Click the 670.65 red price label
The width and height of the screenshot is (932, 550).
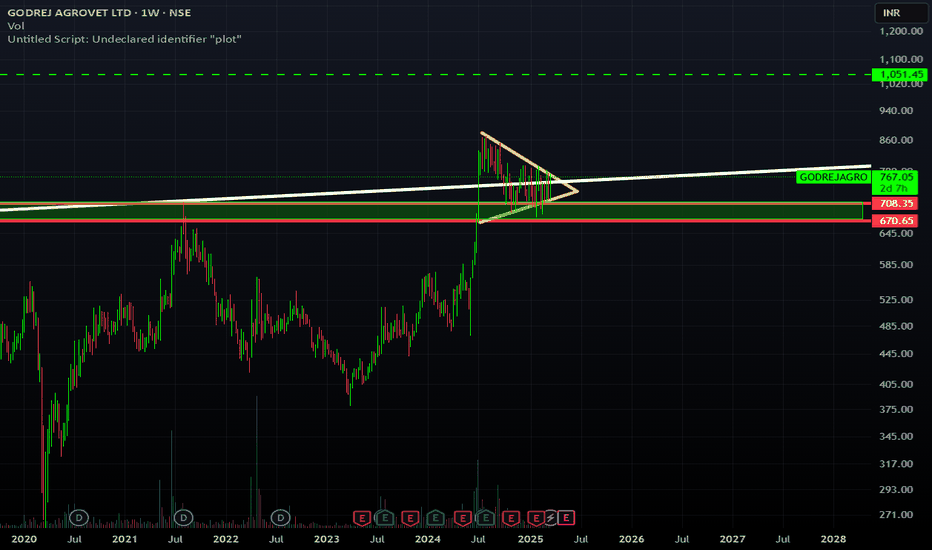coord(895,221)
